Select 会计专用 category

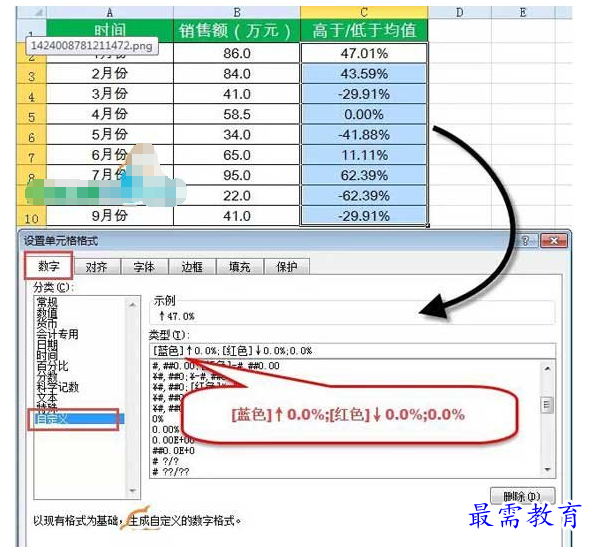click(57, 334)
